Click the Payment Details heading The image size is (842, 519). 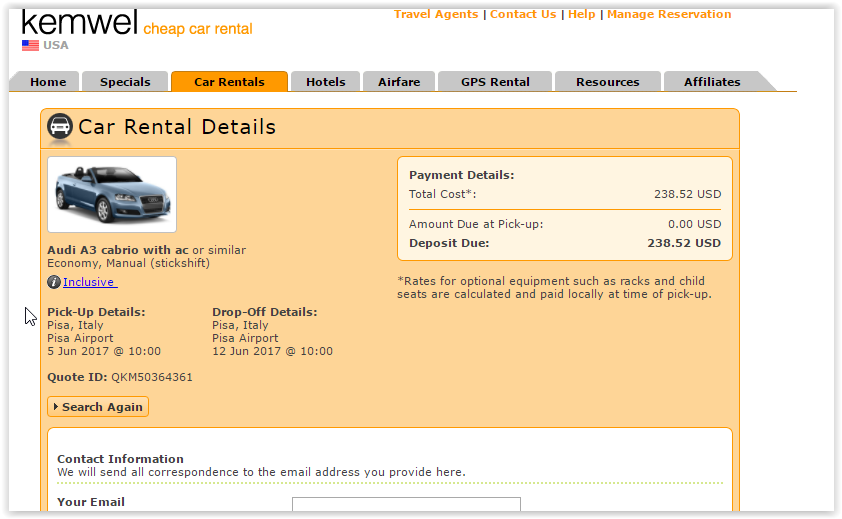click(462, 175)
